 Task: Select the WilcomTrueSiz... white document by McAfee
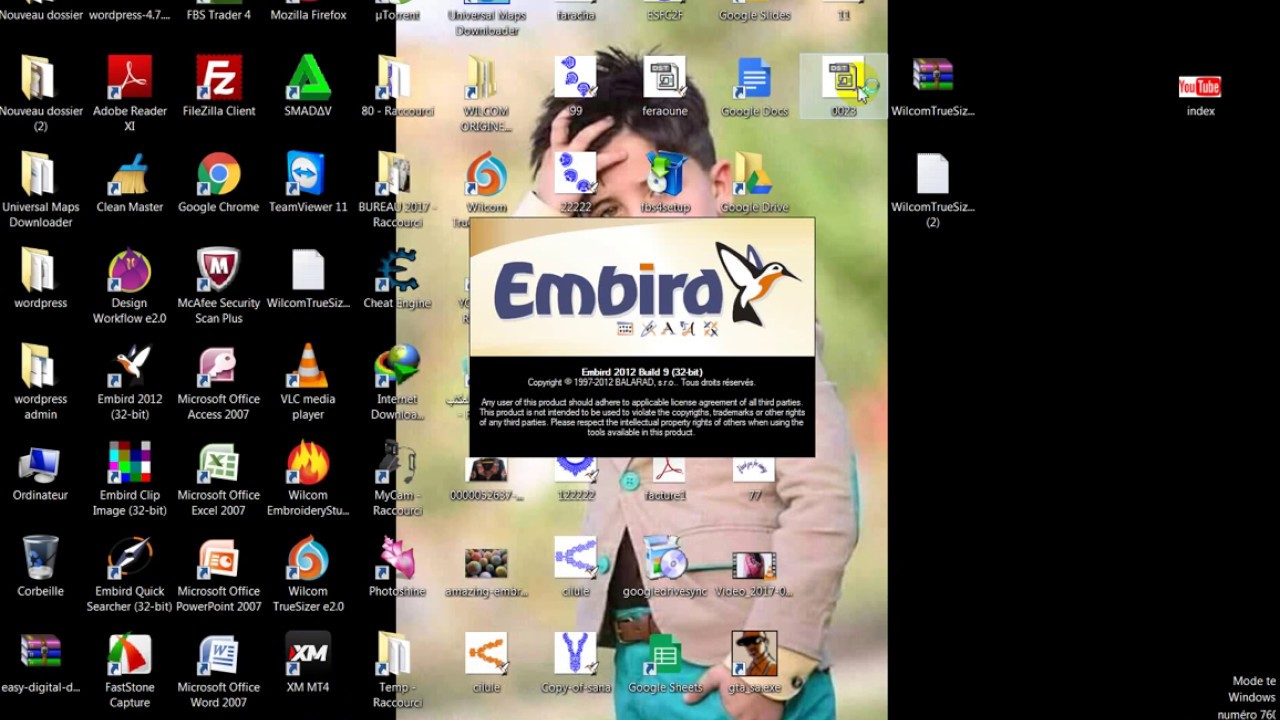point(308,279)
